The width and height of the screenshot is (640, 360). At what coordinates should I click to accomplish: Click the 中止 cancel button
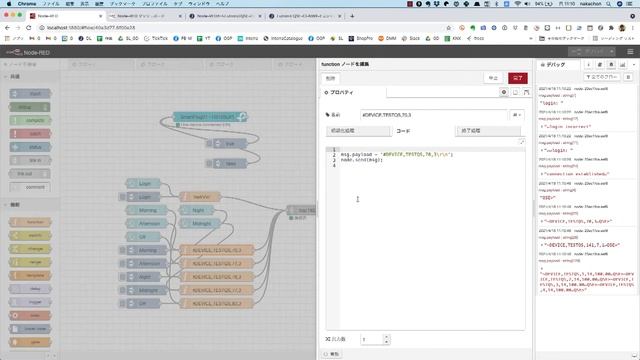(493, 78)
